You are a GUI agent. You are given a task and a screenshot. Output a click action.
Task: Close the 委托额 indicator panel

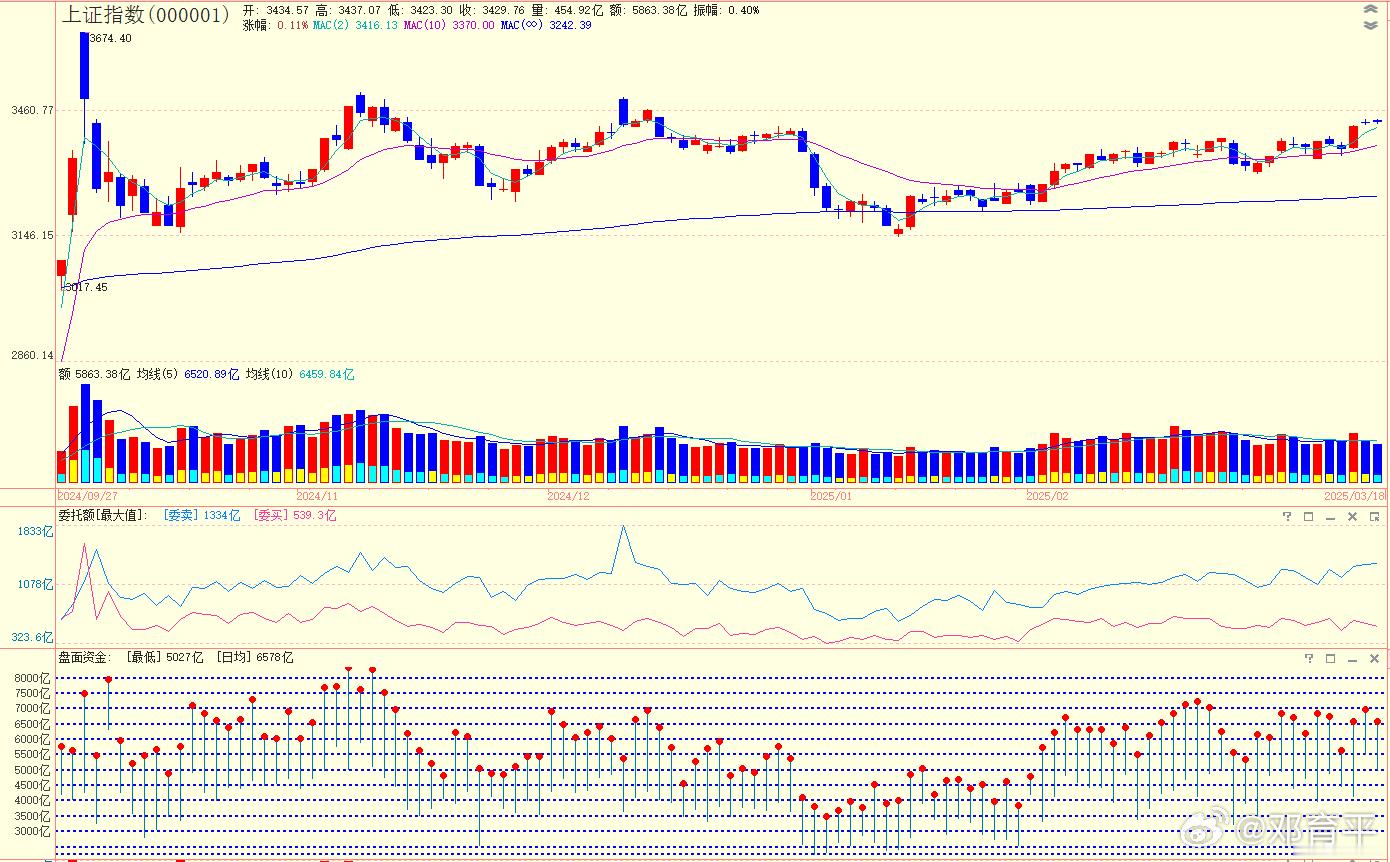coord(1352,517)
